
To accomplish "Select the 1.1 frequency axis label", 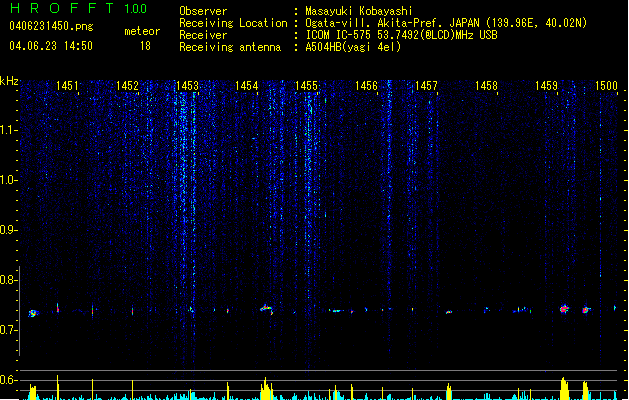I will coord(9,130).
